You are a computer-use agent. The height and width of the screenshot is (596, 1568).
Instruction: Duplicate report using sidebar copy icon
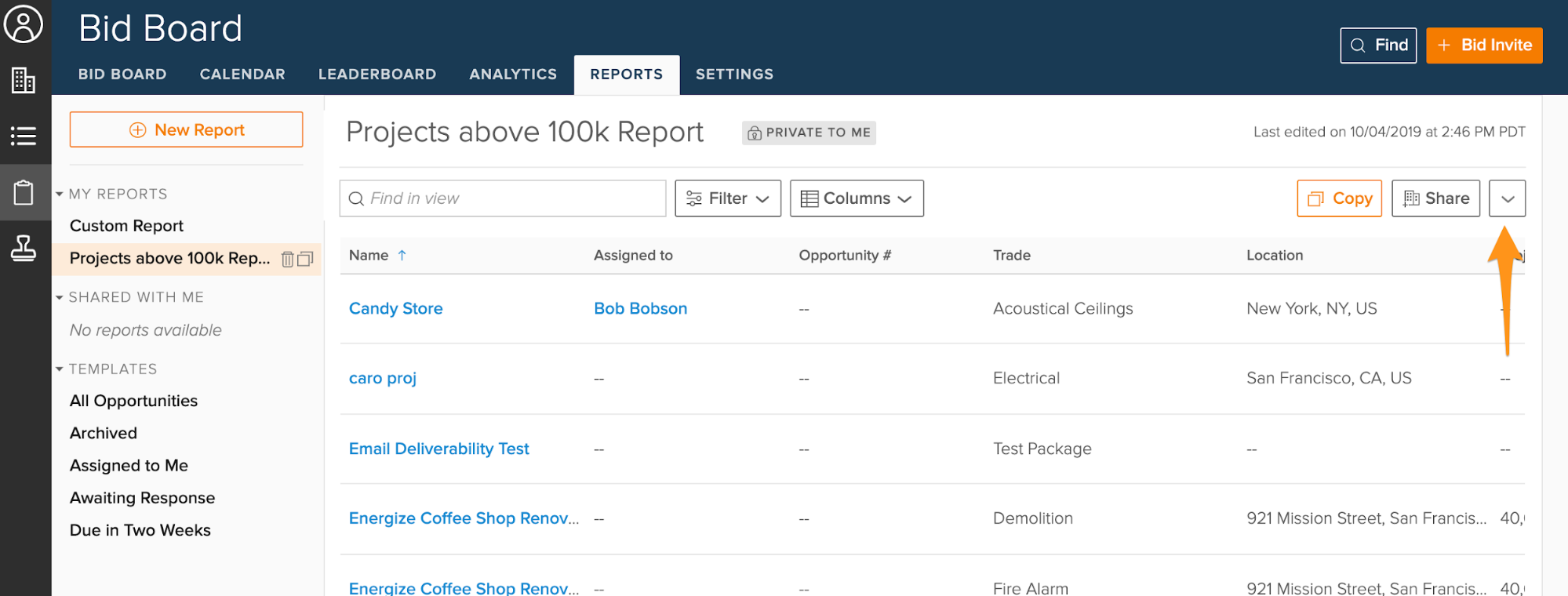click(x=305, y=259)
